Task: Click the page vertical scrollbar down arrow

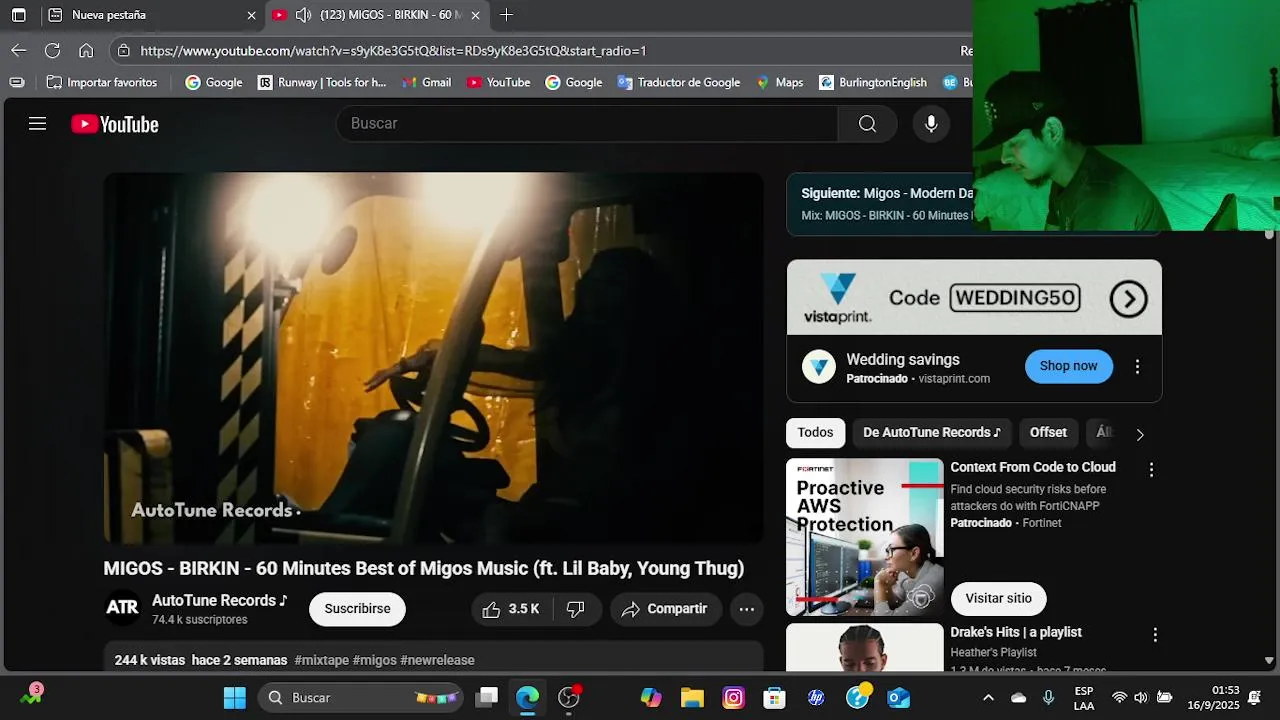Action: tap(1269, 661)
